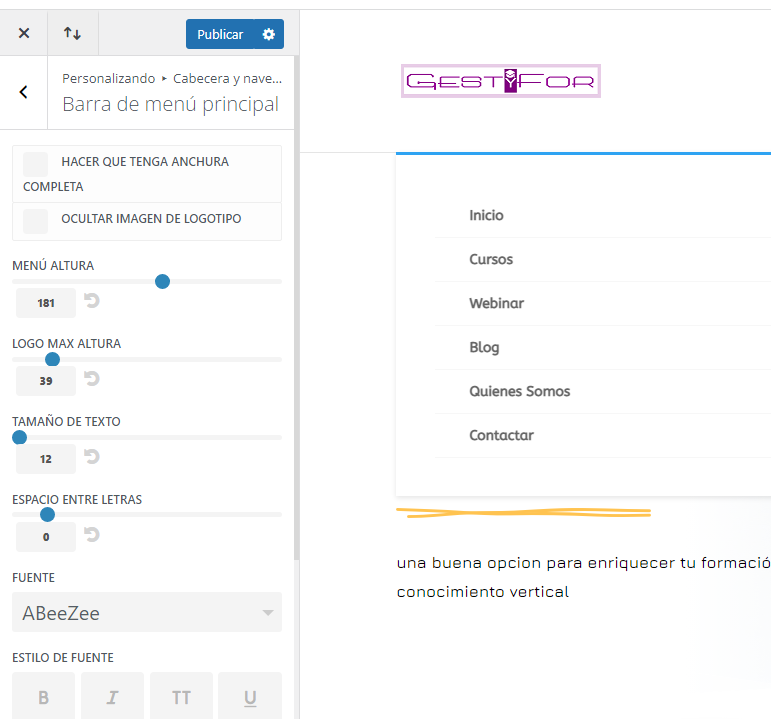Enable Hacer que tenga anchura completa checkbox

pos(35,164)
